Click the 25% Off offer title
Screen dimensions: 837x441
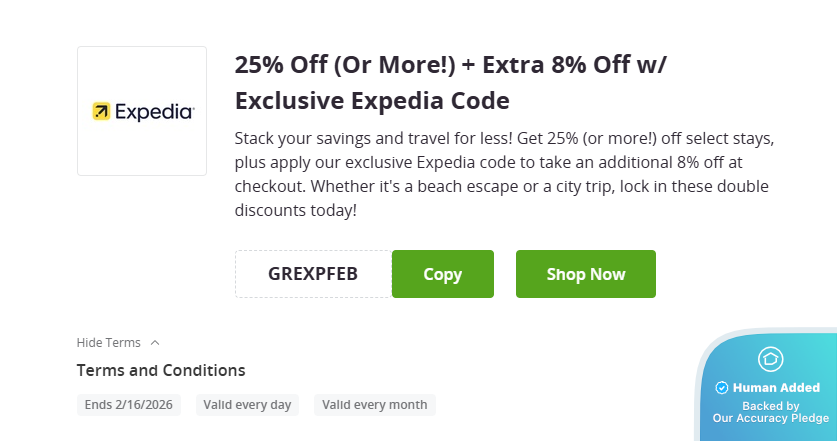pos(450,66)
